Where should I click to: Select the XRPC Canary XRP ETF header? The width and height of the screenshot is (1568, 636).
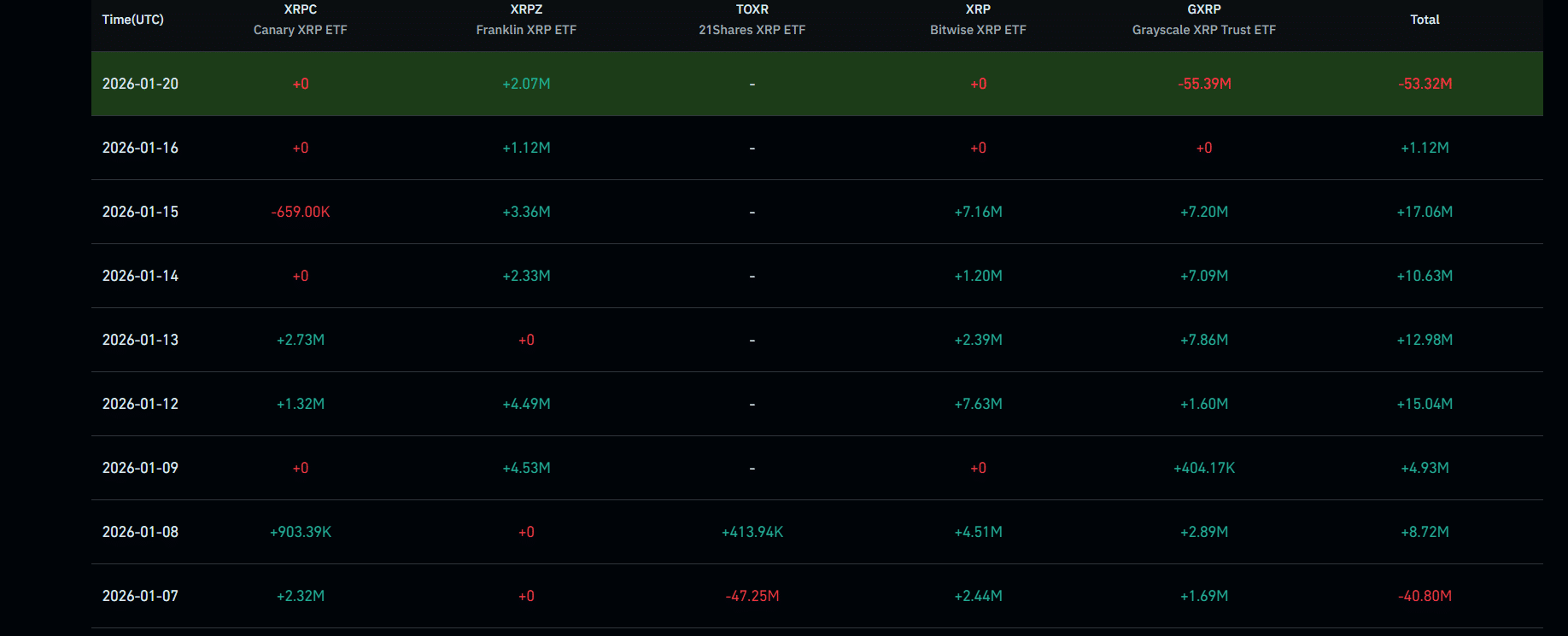(300, 20)
